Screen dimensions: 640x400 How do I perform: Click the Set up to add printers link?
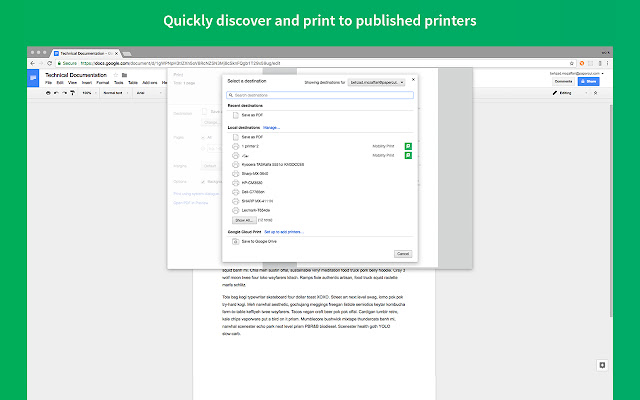coord(283,231)
